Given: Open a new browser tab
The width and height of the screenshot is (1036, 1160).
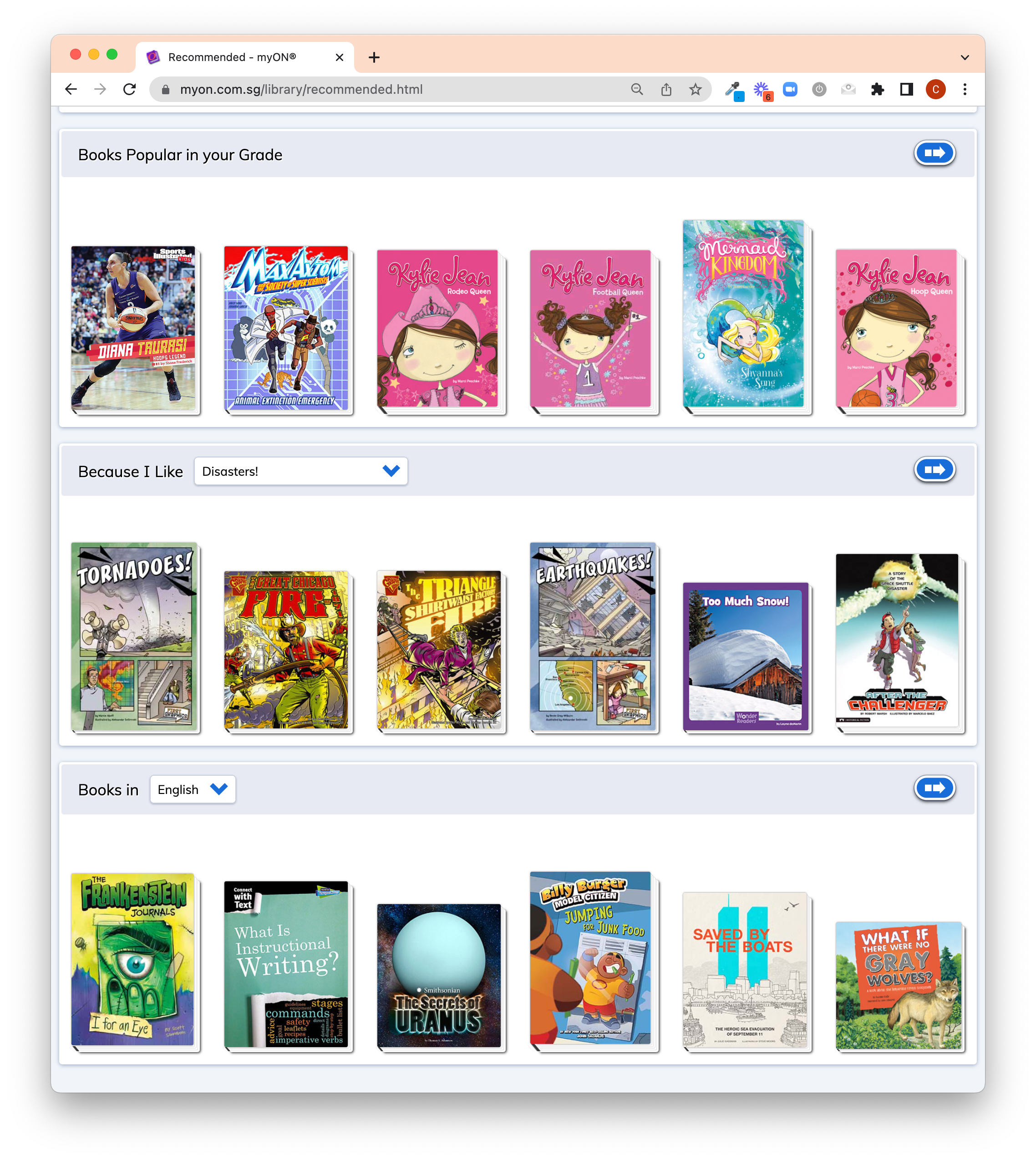Looking at the screenshot, I should pos(374,57).
